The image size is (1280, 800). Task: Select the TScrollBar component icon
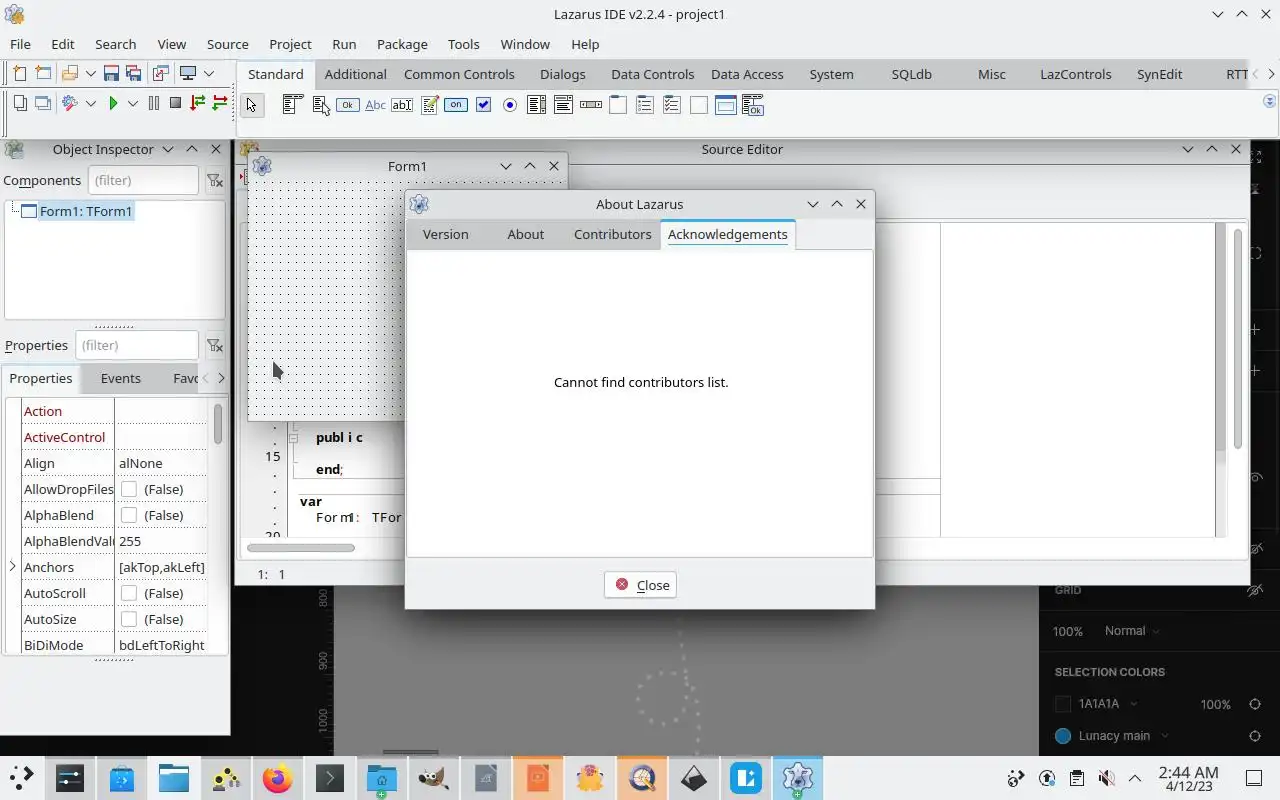pos(591,104)
